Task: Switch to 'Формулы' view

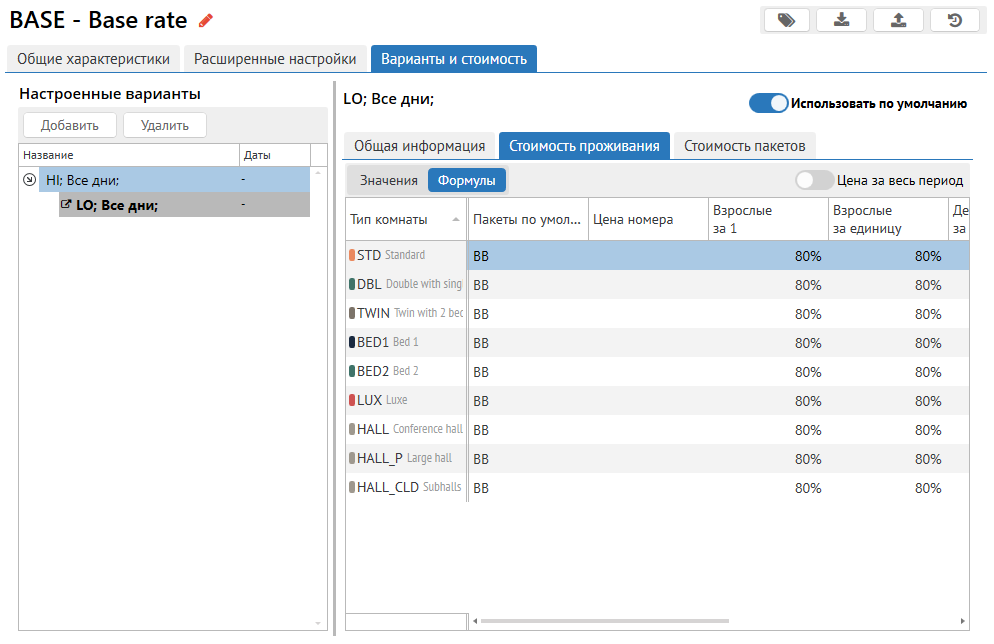Action: click(x=467, y=180)
